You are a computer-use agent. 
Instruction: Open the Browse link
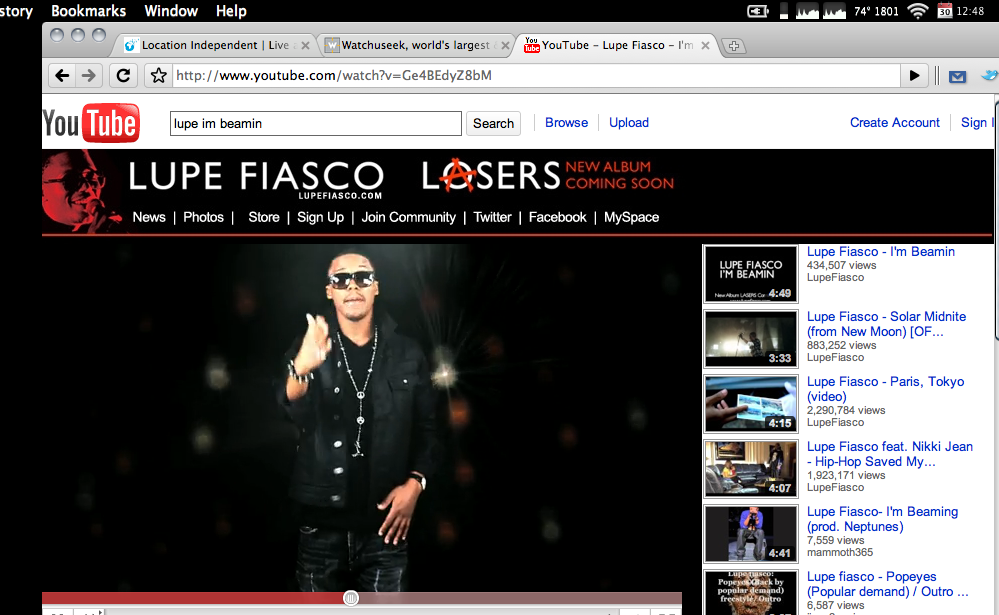tap(566, 122)
